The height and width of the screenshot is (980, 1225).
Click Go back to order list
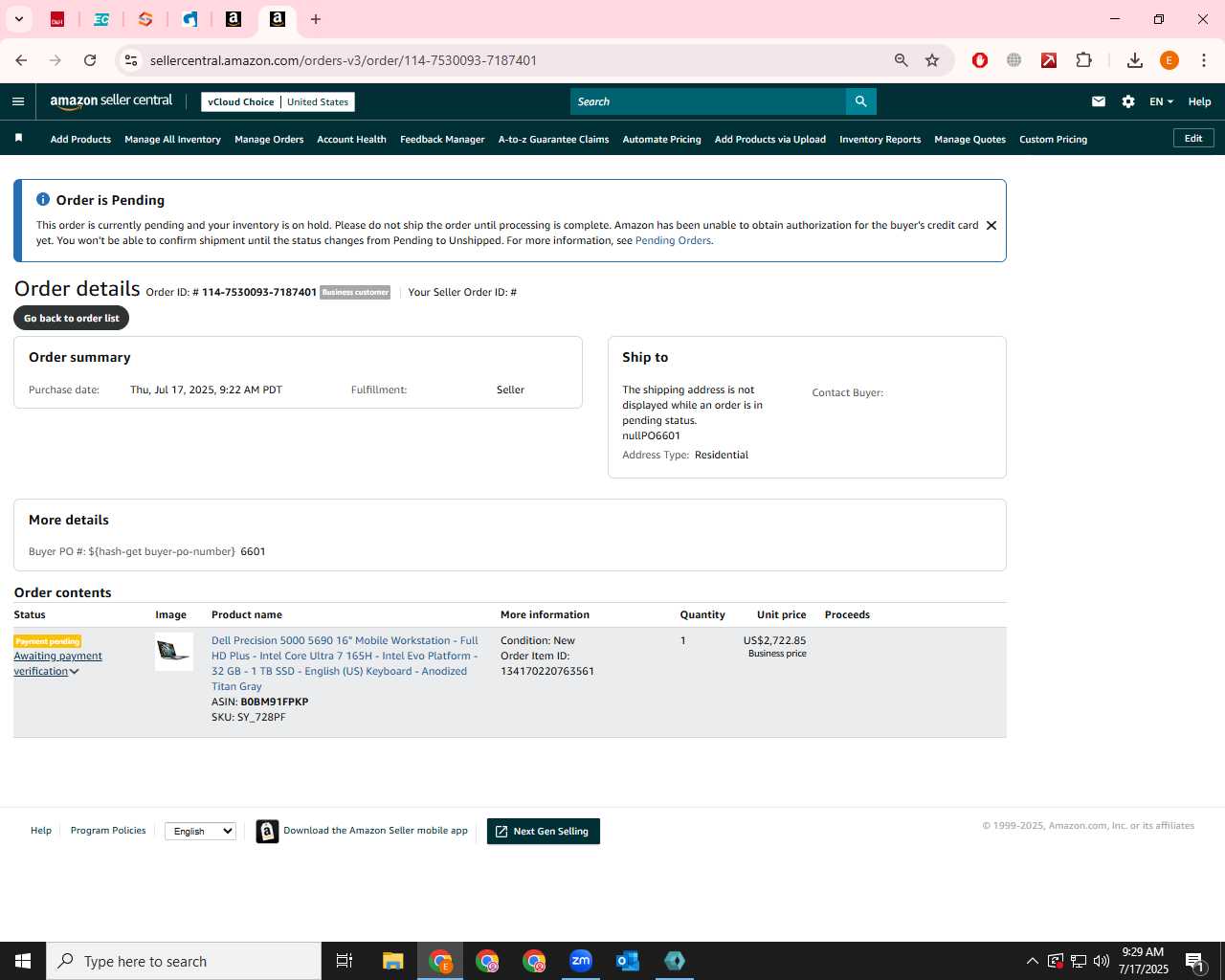(x=72, y=318)
